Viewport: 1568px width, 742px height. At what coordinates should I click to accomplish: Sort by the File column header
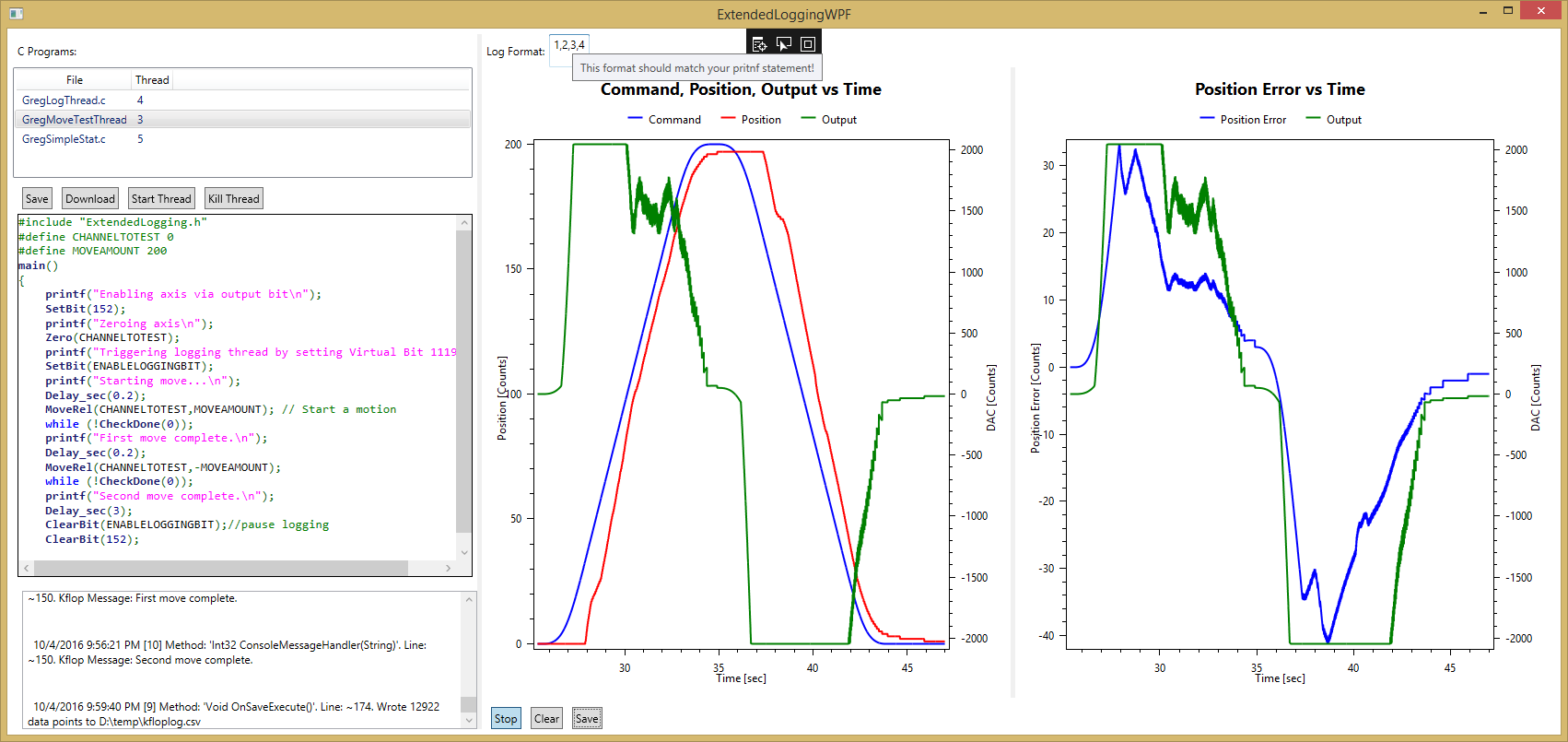(x=75, y=80)
